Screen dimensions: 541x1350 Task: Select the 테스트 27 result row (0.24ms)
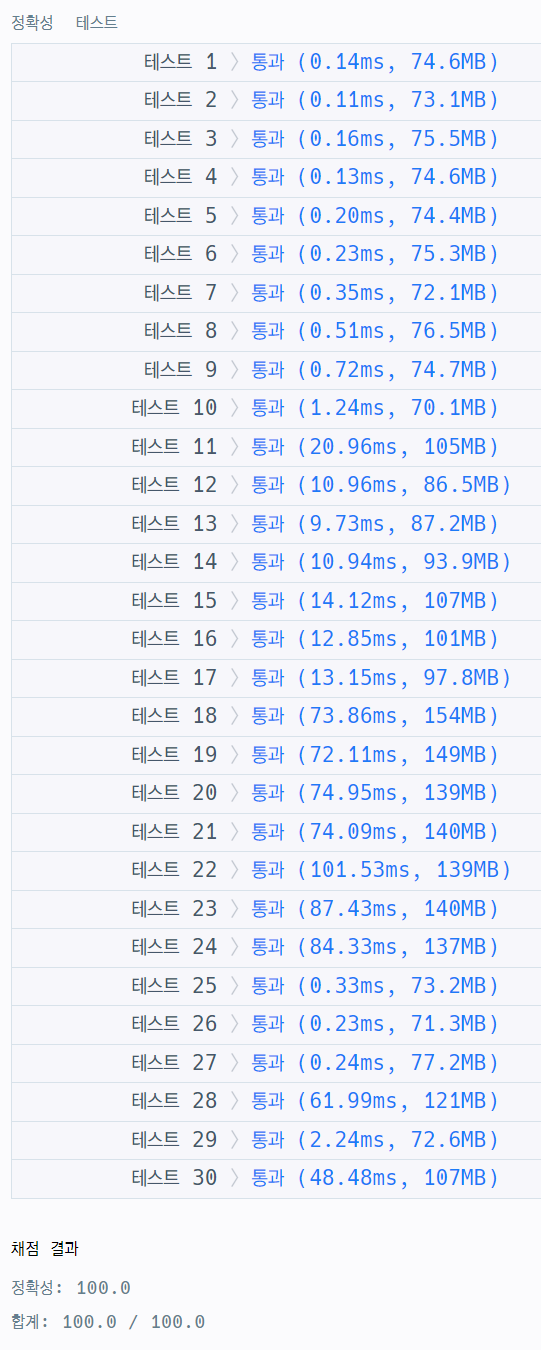pyautogui.click(x=276, y=1063)
